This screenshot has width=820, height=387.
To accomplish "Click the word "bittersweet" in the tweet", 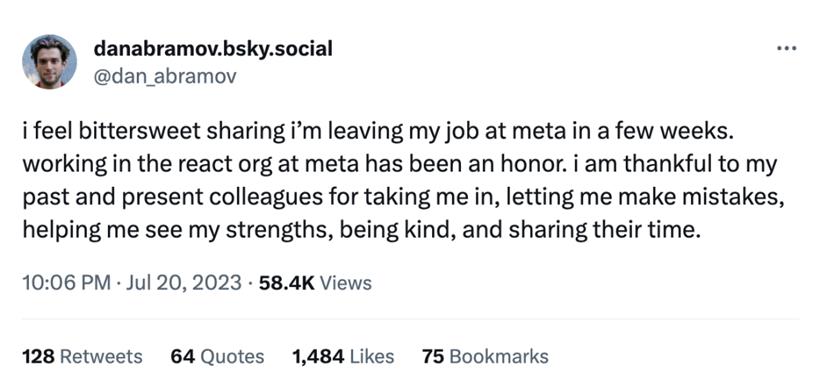I will 141,133.
